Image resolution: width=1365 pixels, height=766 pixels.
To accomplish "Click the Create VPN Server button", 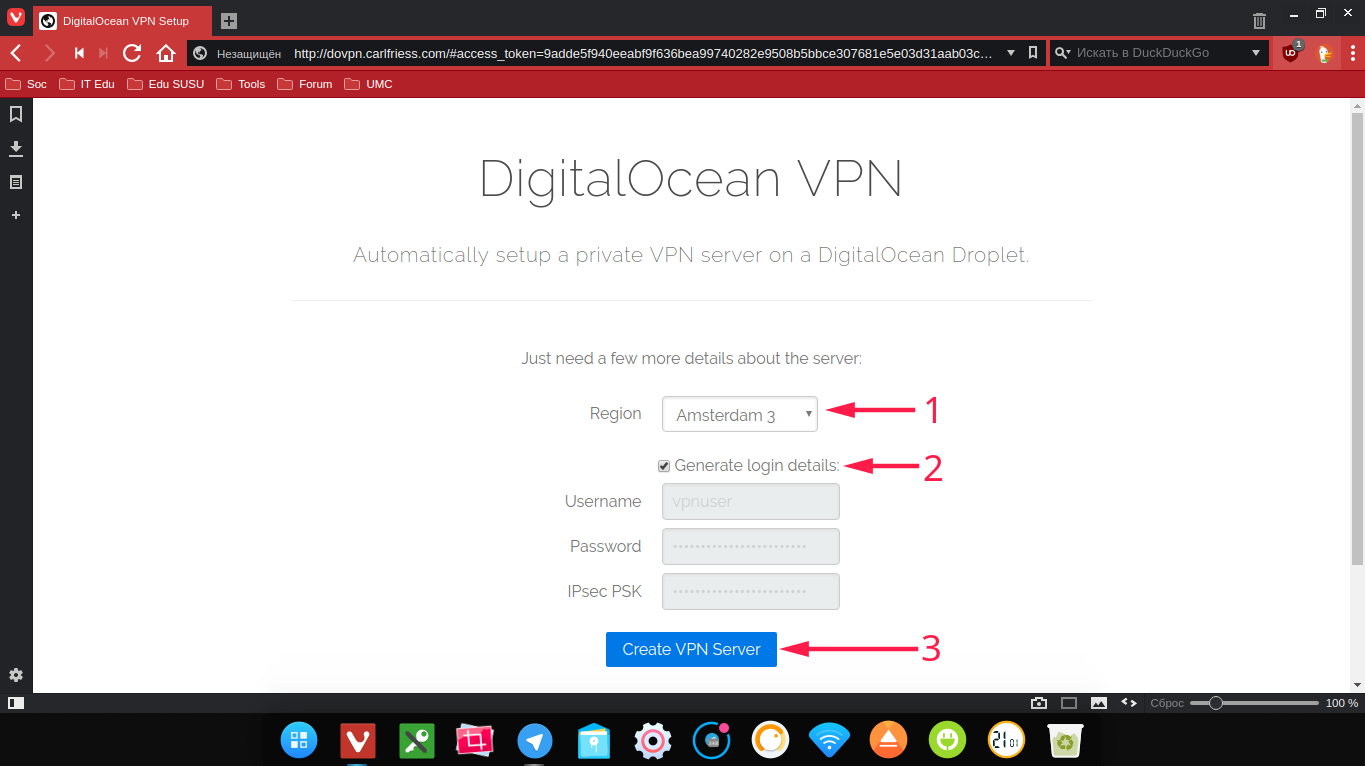I will [x=691, y=649].
